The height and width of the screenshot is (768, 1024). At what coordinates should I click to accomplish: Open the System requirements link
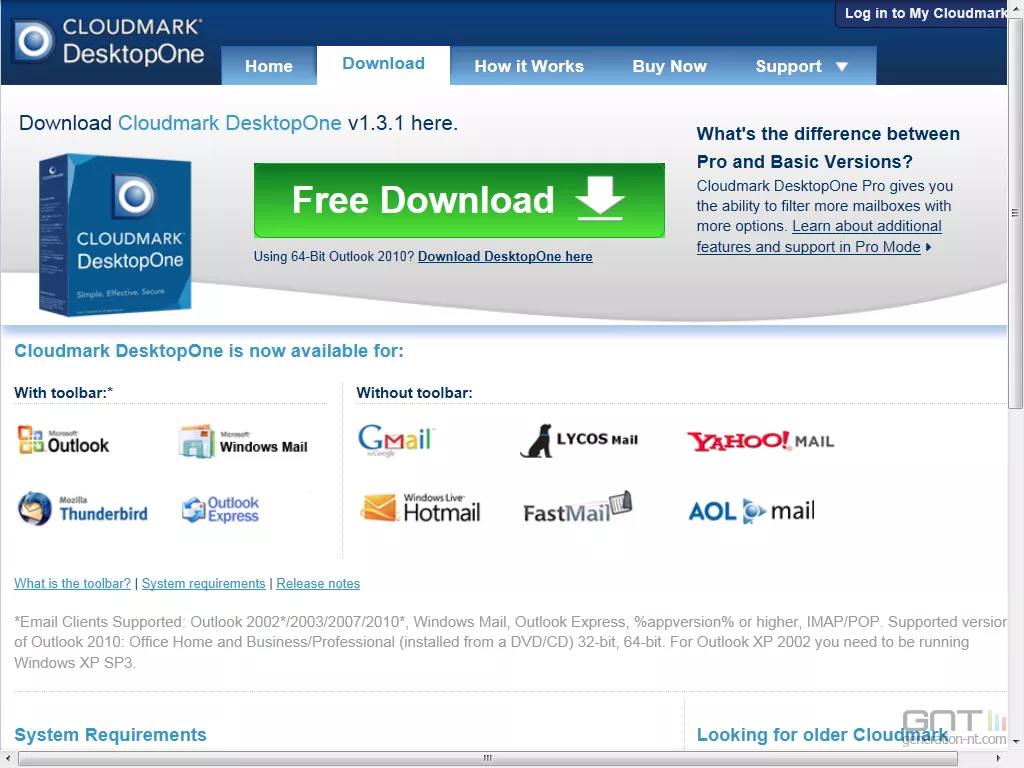(x=204, y=583)
